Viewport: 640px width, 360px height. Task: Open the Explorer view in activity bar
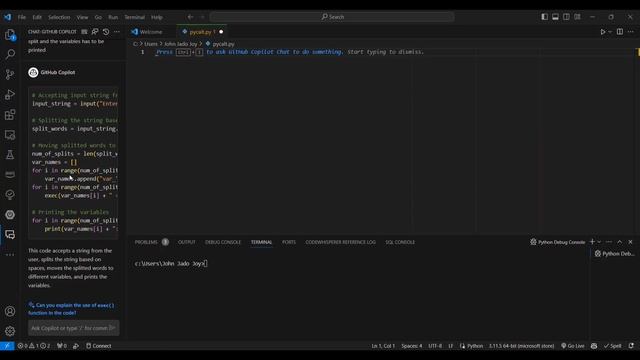tap(10, 35)
